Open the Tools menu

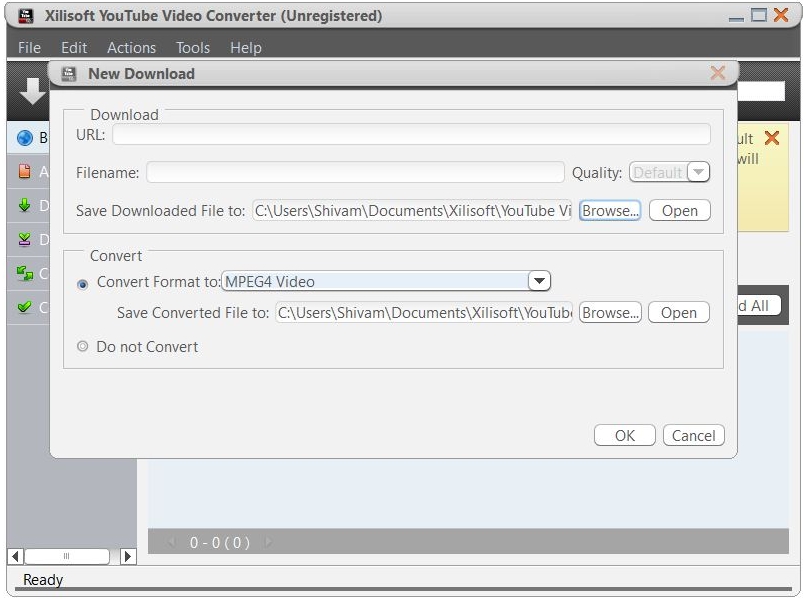tap(193, 48)
